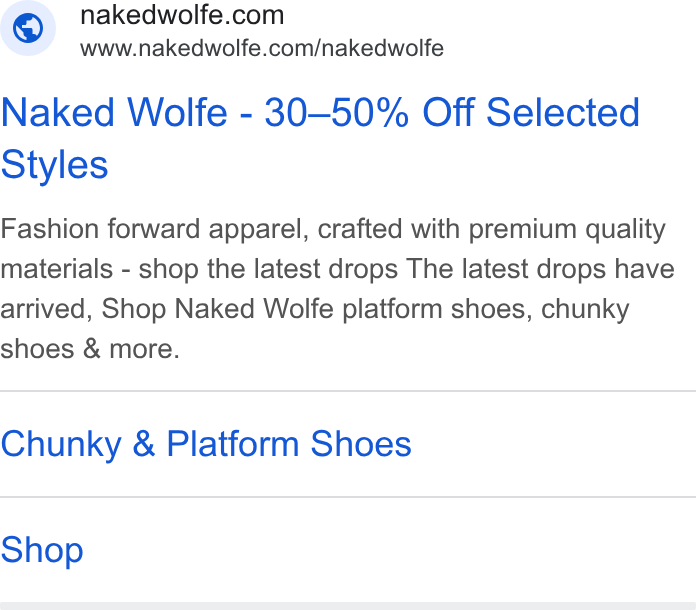Screen dimensions: 696x610
Task: Click "arrived, Shop Naked Wolfe" snippet line
Action: pyautogui.click(x=167, y=309)
